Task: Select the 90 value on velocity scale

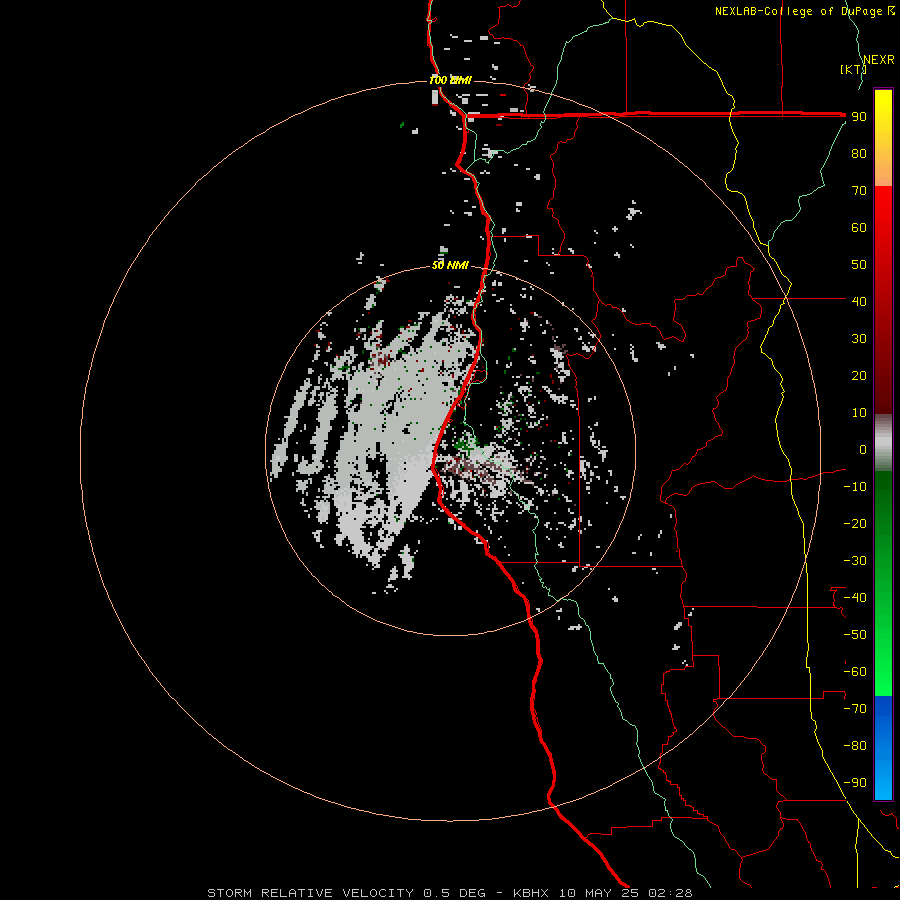Action: pyautogui.click(x=859, y=117)
